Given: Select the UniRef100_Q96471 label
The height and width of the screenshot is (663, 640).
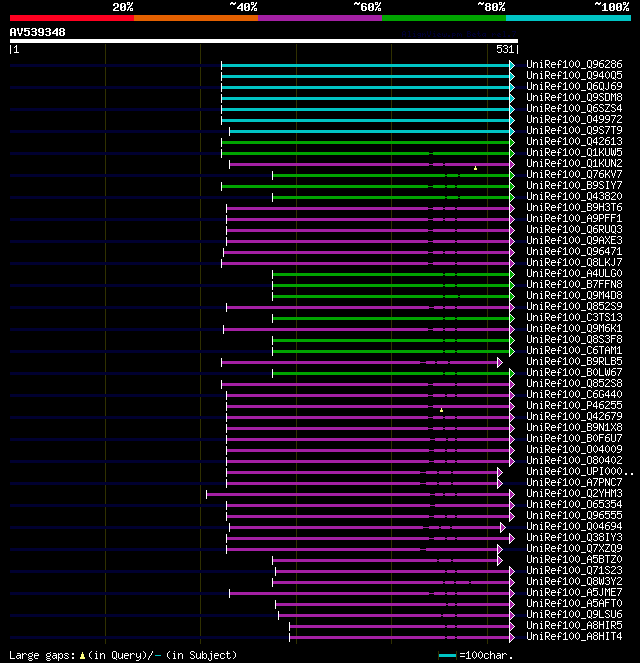Looking at the screenshot, I should point(574,251).
